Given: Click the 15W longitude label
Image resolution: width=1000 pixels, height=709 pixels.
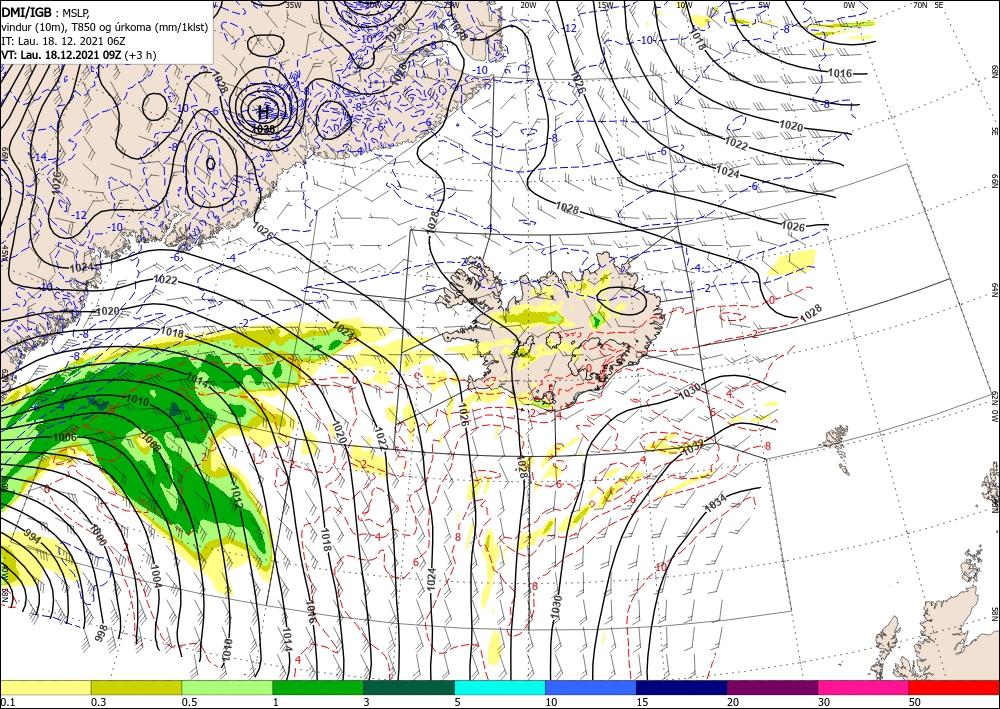Looking at the screenshot, I should [x=606, y=4].
